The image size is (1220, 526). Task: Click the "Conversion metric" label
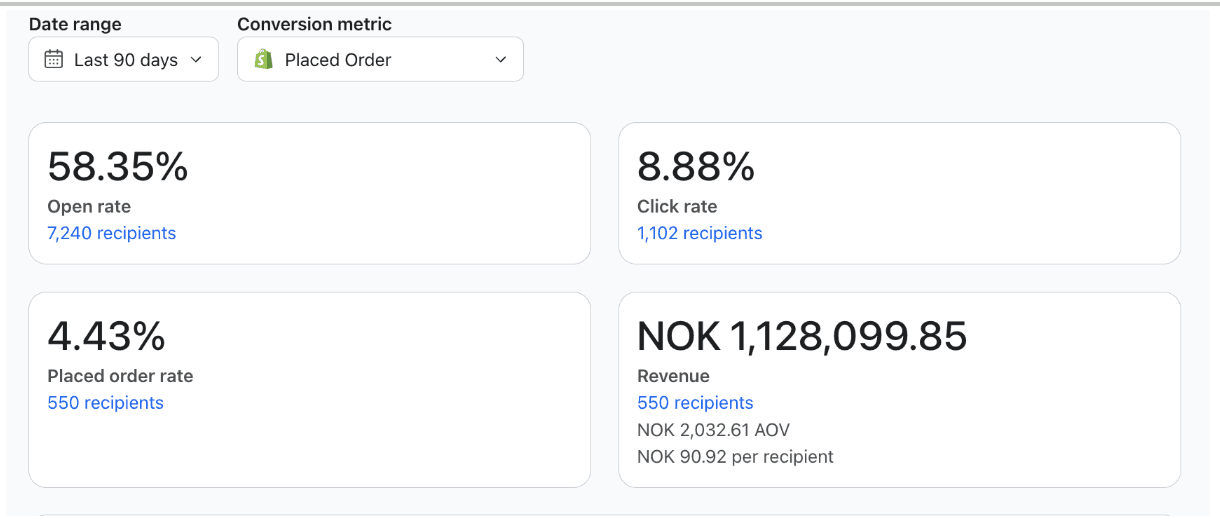[x=315, y=24]
